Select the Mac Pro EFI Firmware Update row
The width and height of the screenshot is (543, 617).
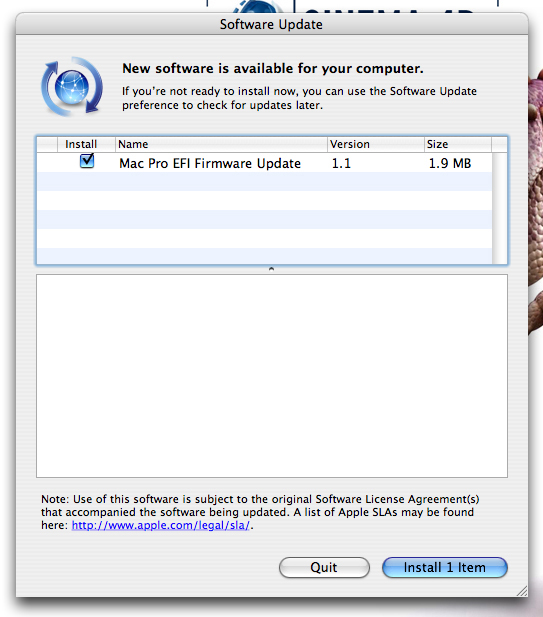coord(264,163)
